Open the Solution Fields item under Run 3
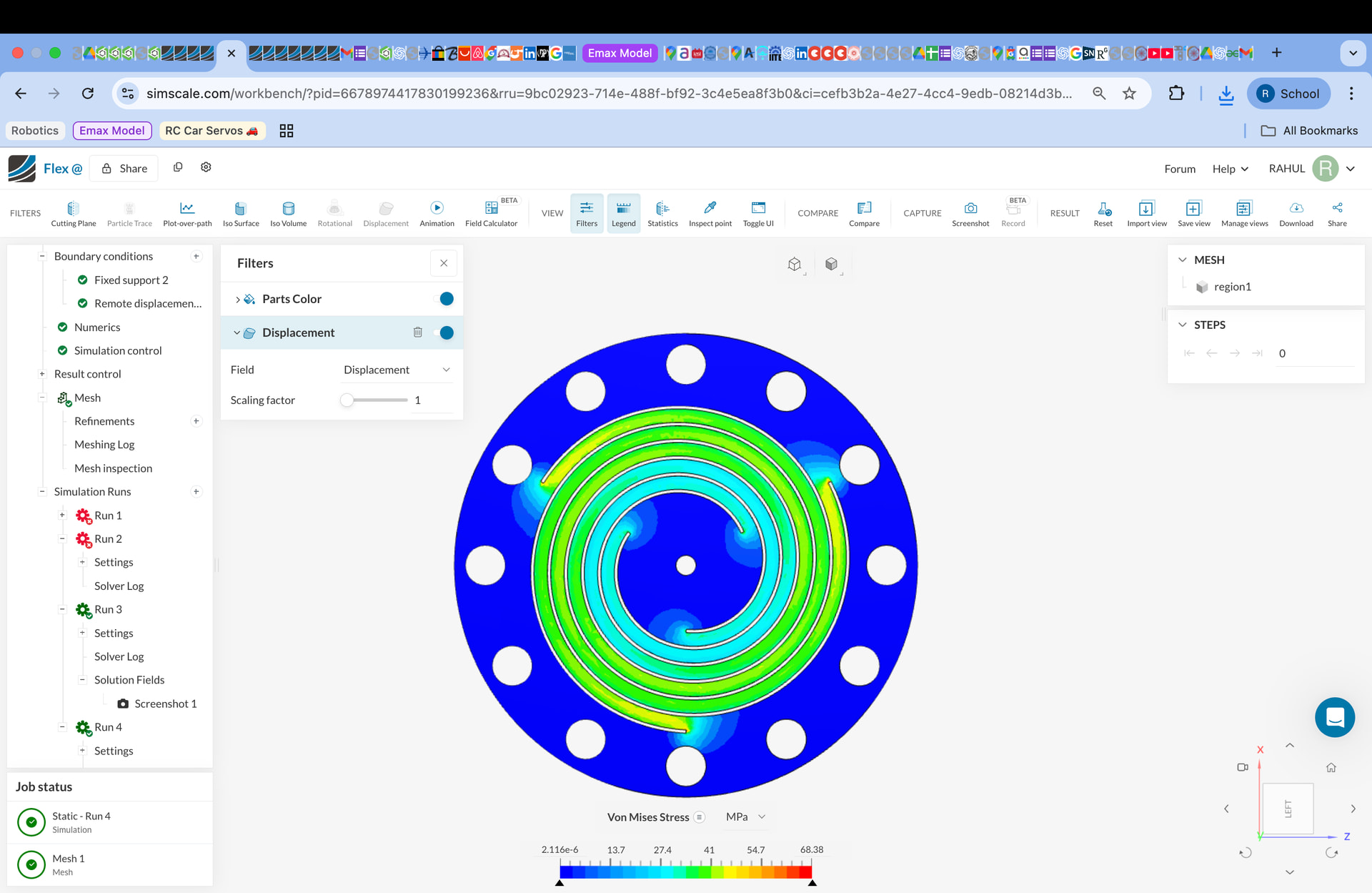 pyautogui.click(x=129, y=680)
